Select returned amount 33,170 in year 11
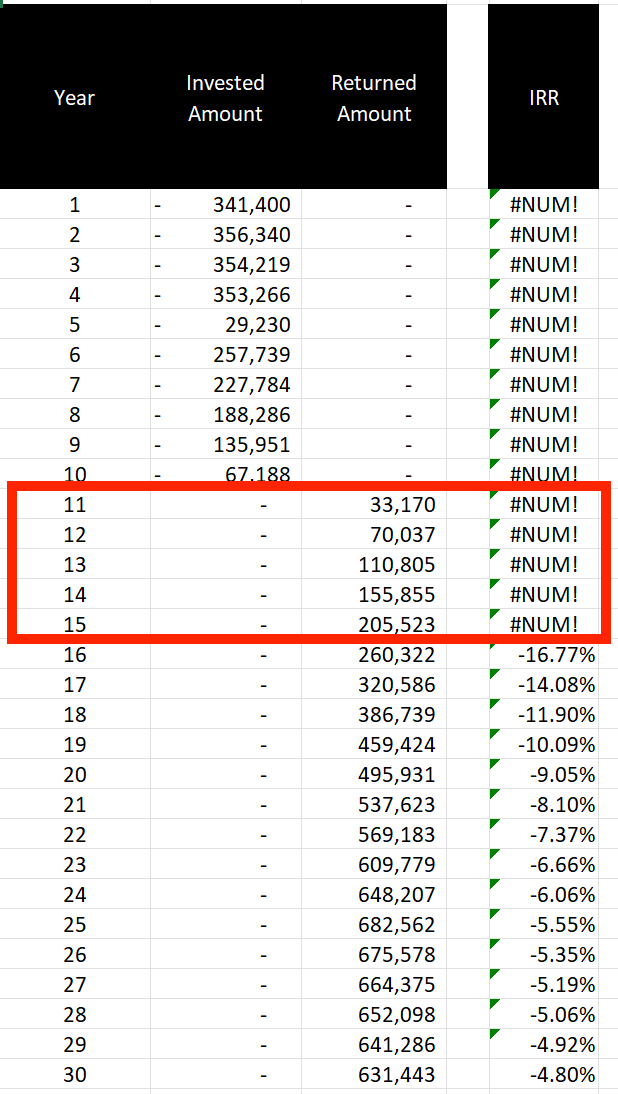 tap(374, 504)
